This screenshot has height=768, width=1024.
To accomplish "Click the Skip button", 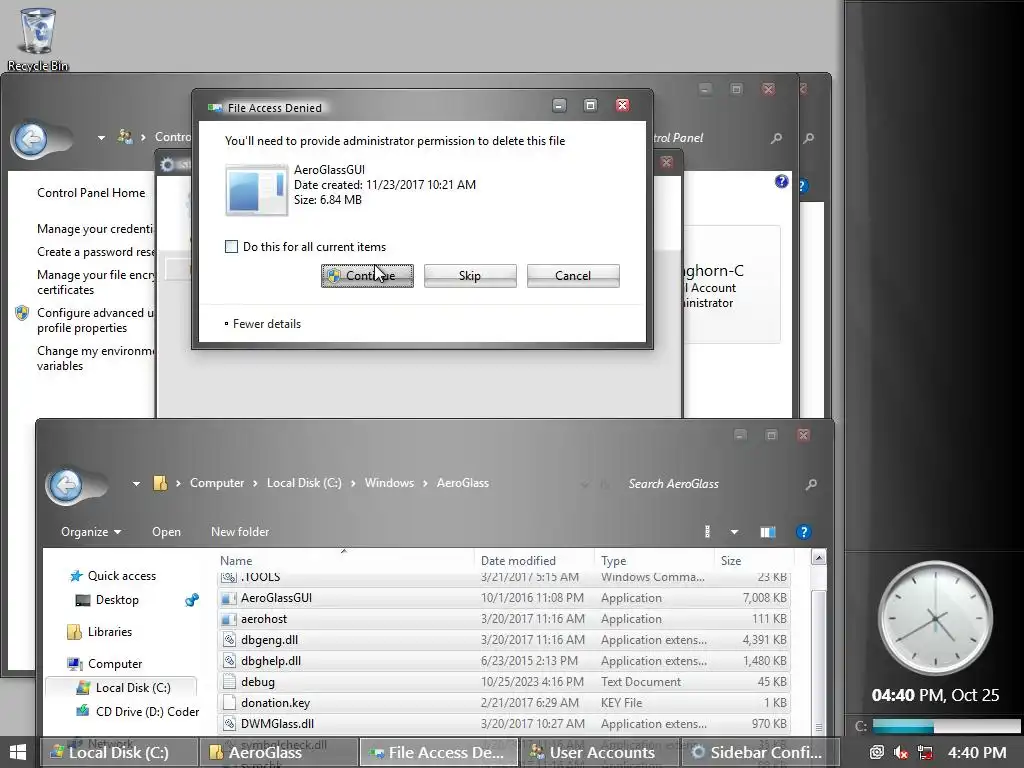I will tap(470, 276).
